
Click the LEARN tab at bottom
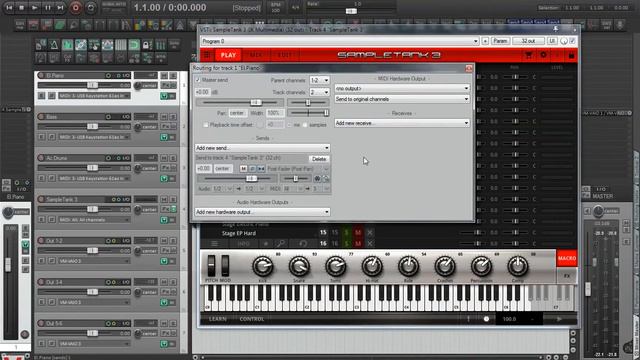click(218, 319)
